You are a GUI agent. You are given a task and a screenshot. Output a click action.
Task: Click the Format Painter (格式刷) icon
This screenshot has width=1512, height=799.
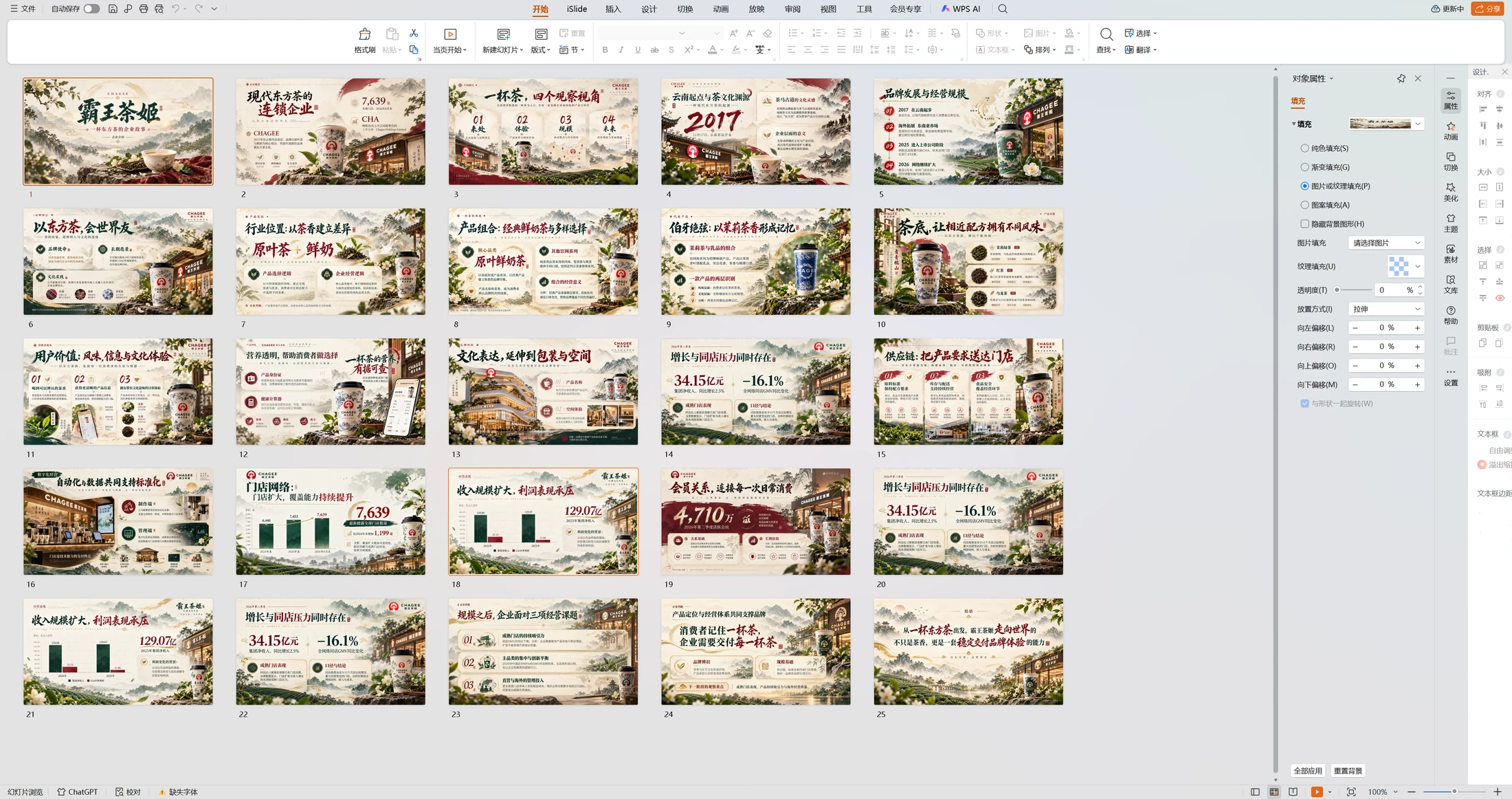[365, 34]
